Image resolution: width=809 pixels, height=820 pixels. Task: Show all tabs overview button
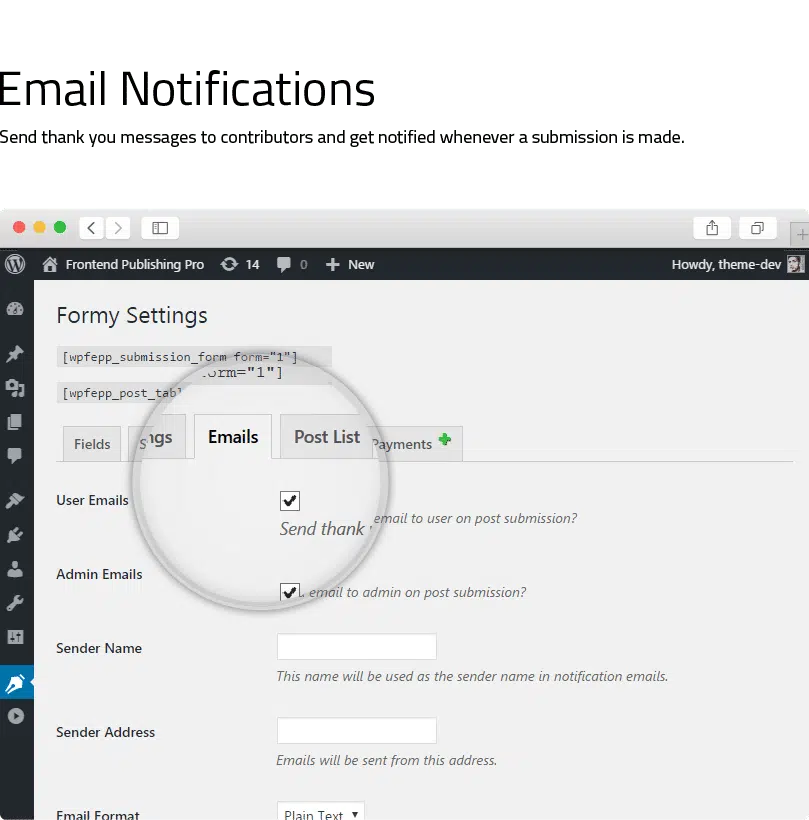point(757,228)
